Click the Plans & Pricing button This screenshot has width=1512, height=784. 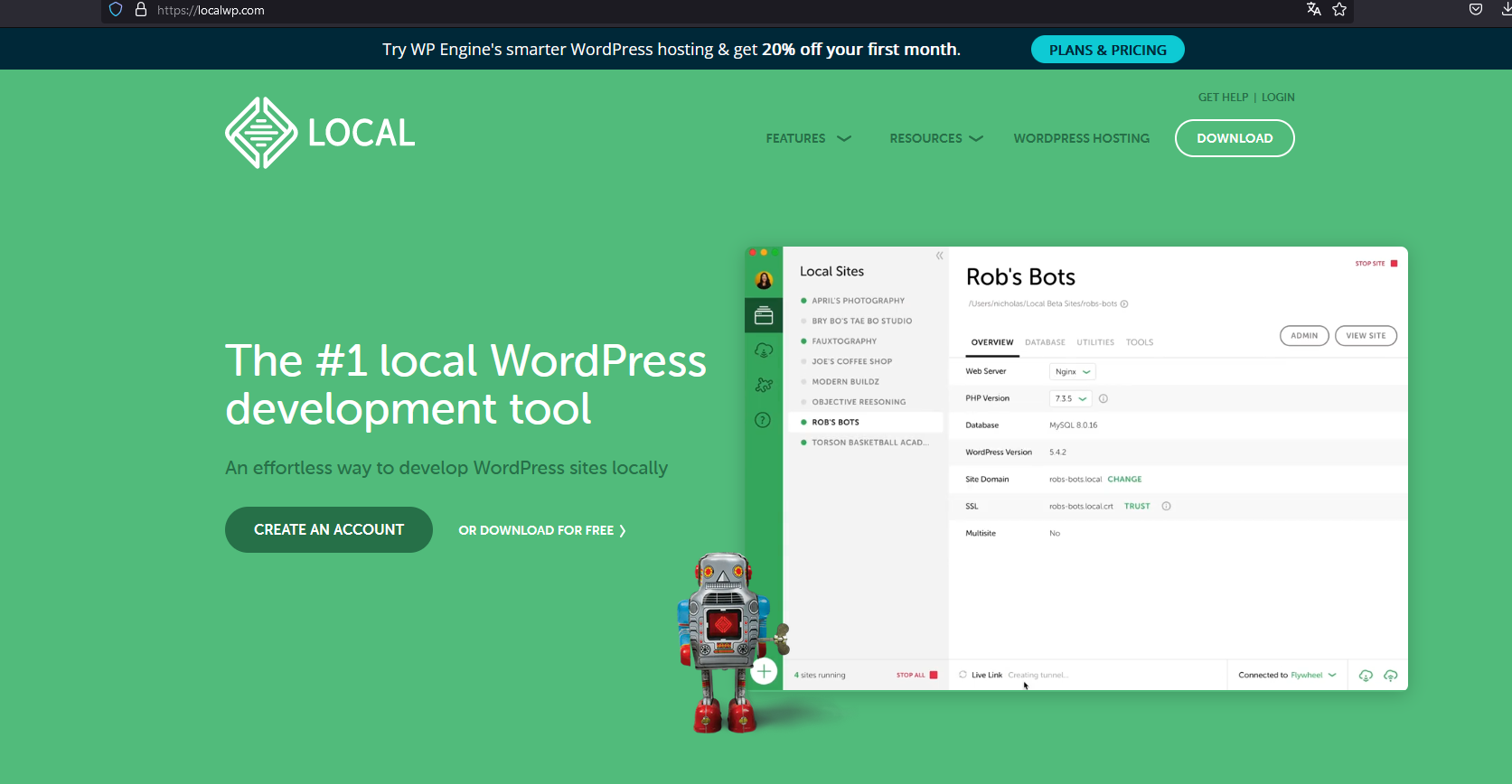tap(1108, 50)
